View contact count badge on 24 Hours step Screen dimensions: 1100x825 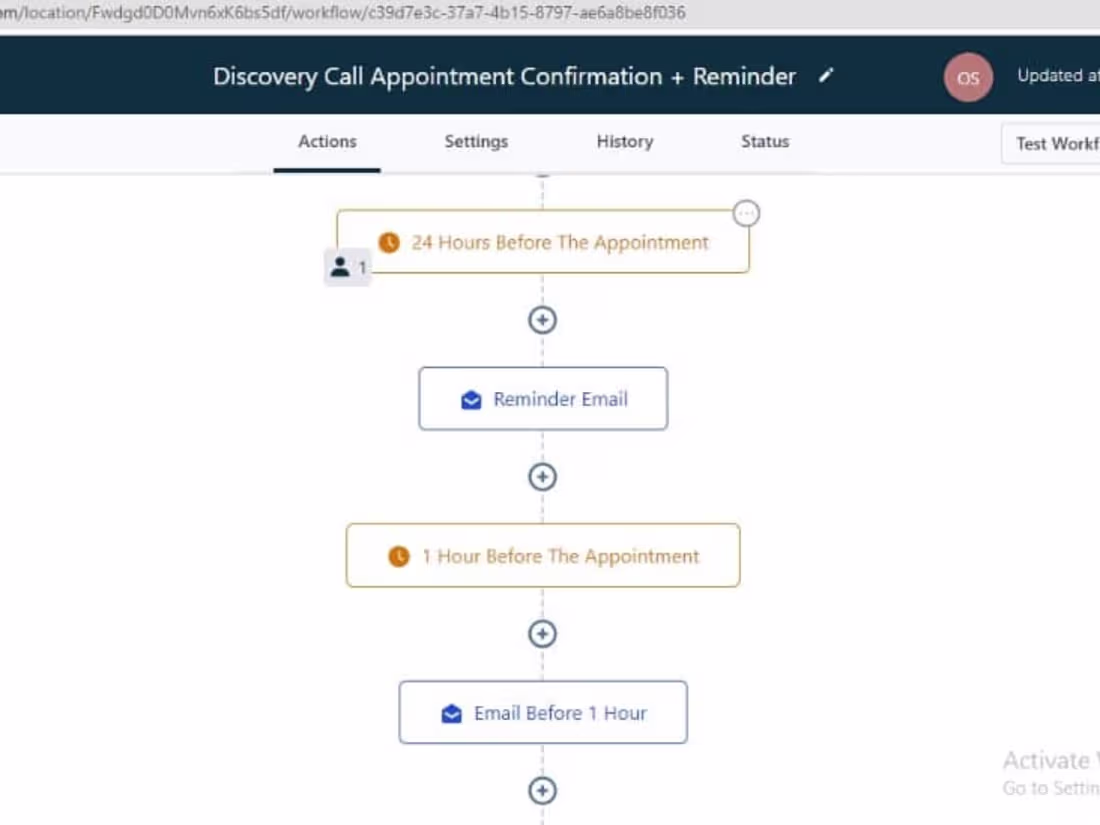point(347,267)
